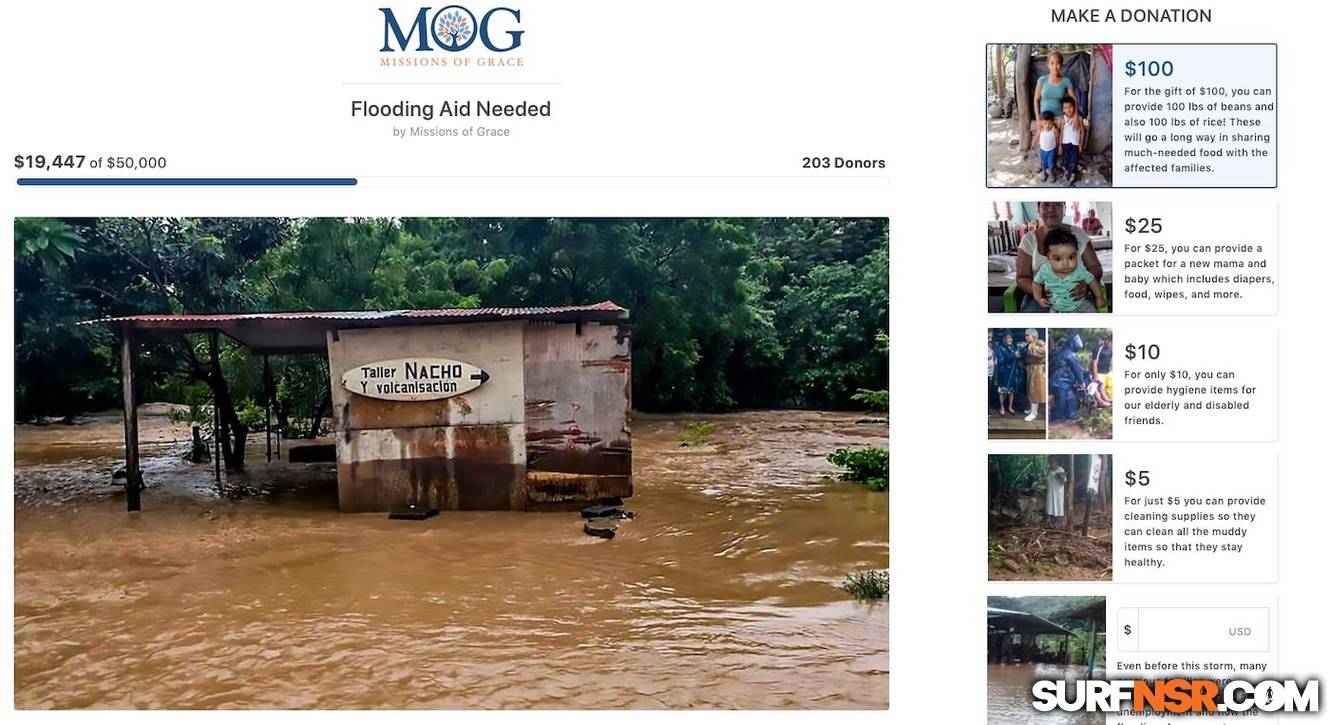Click the muddy forest cleanup thumbnail

click(1050, 517)
